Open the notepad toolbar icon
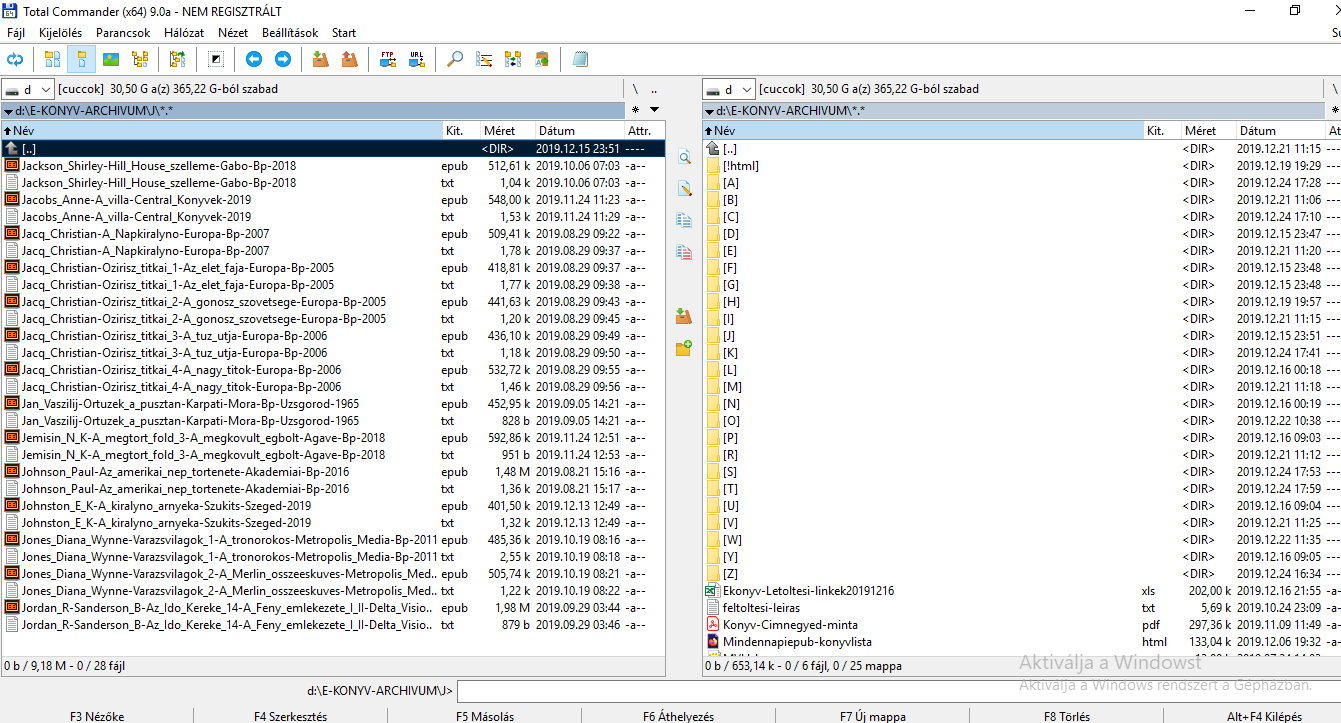This screenshot has height=723, width=1341. click(580, 59)
